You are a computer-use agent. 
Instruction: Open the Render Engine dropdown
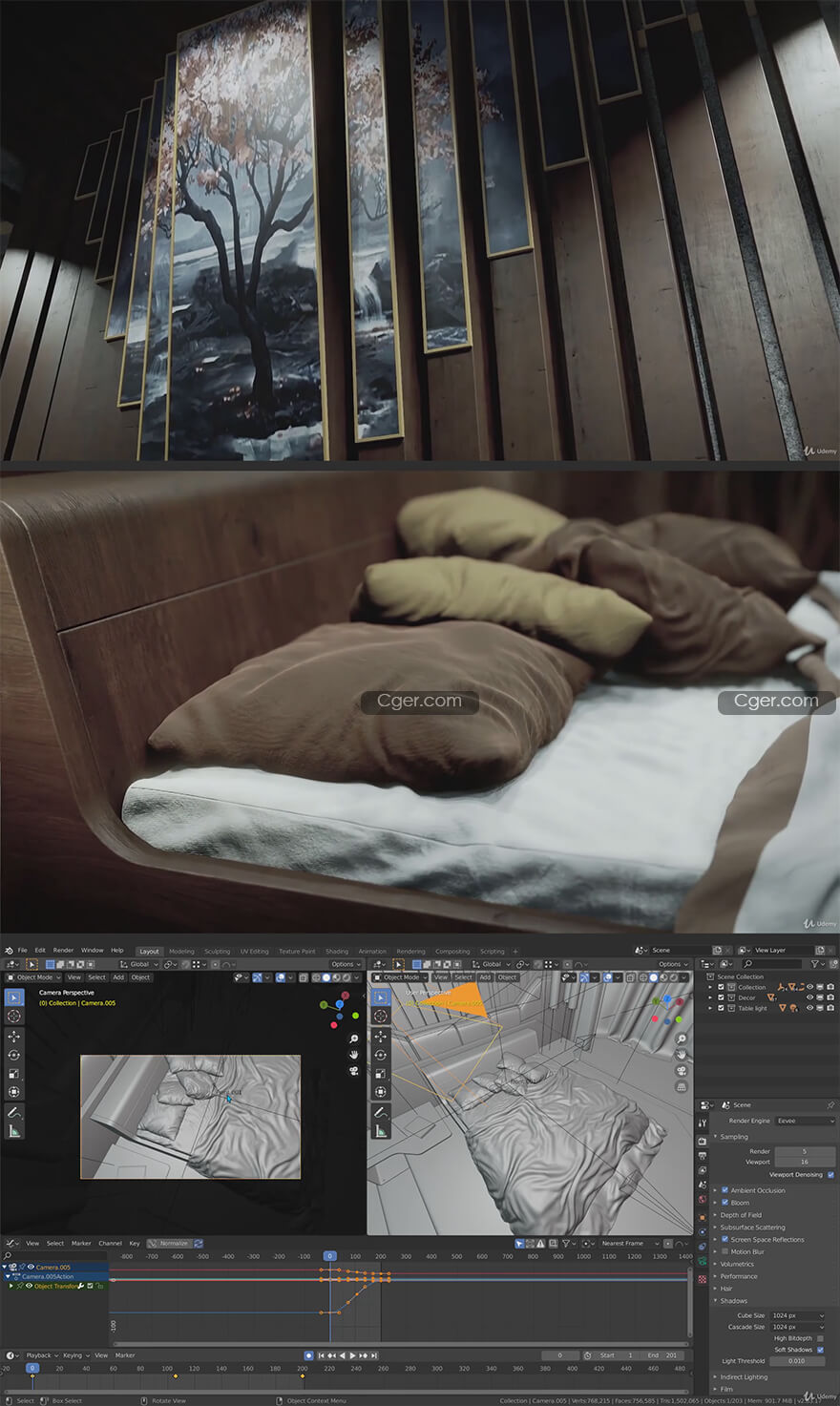[x=805, y=1121]
